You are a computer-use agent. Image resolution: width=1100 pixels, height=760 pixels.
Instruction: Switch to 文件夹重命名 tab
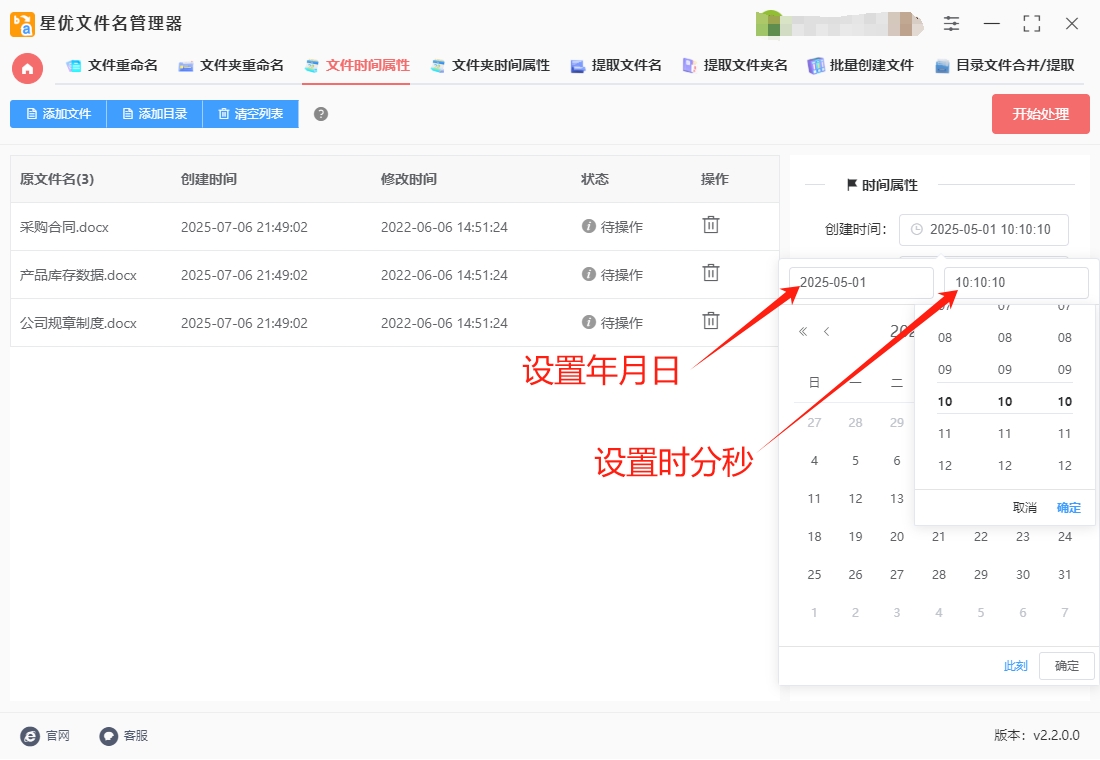click(231, 65)
